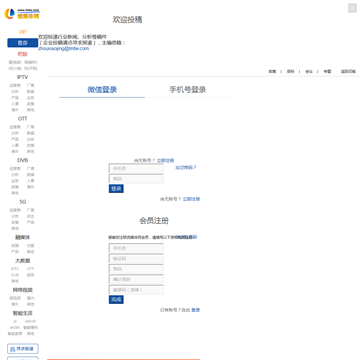
Task: Click the 欢迎投稿 heading
Action: tap(128, 20)
